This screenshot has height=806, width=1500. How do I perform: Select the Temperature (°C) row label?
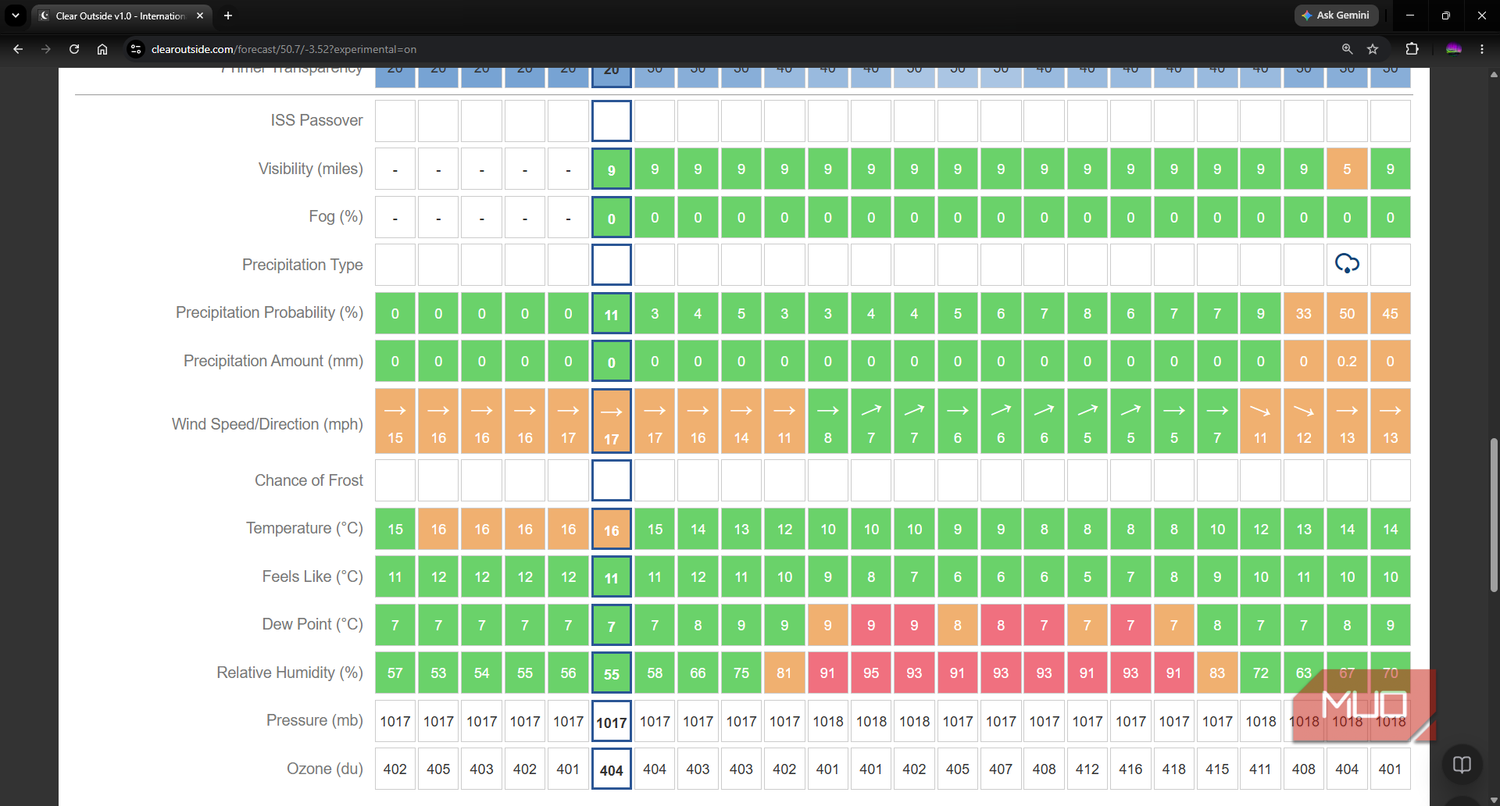coord(304,528)
